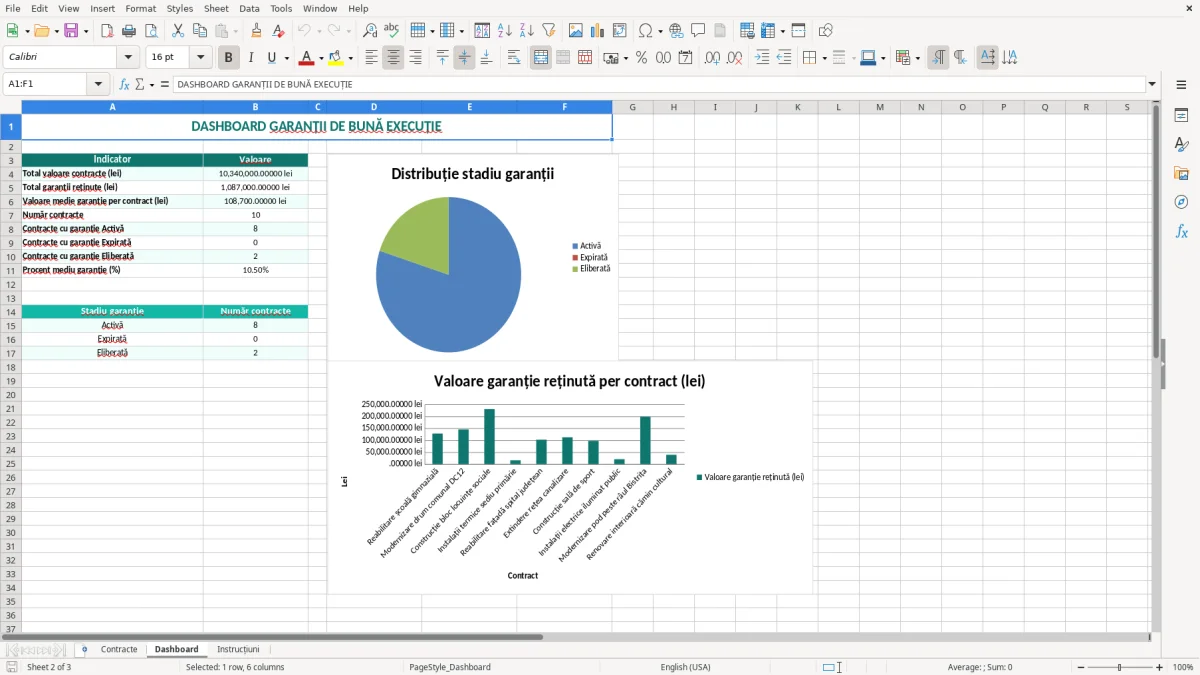Sort descending Z to A
The image size is (1200, 675).
tap(526, 31)
